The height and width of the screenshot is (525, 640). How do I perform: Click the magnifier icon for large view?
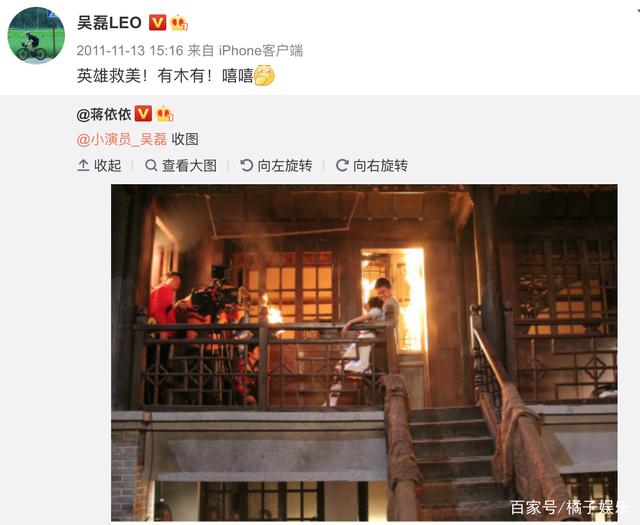(151, 165)
